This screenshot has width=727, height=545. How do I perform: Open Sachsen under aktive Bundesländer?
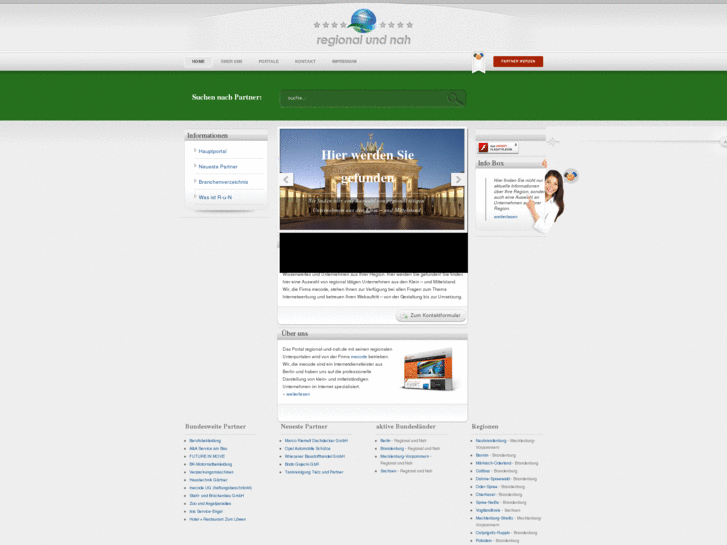[388, 471]
